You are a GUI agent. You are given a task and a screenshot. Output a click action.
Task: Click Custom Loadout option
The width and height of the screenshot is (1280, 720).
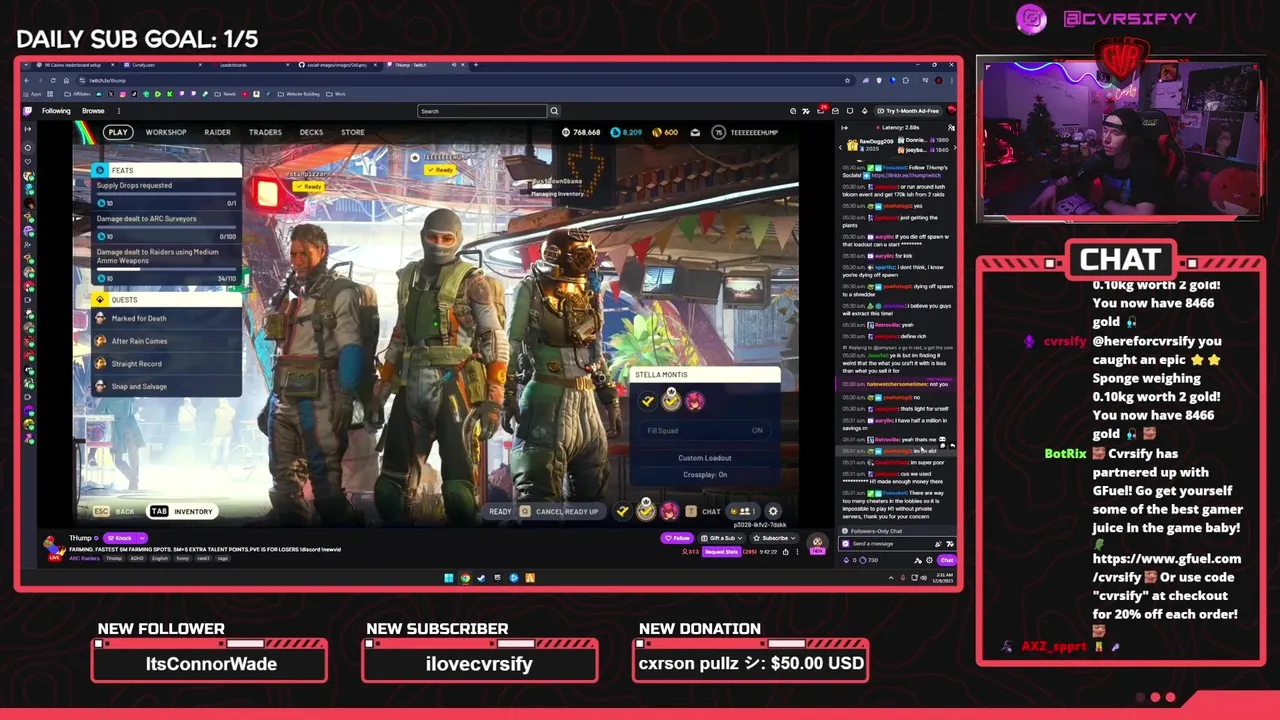click(705, 458)
